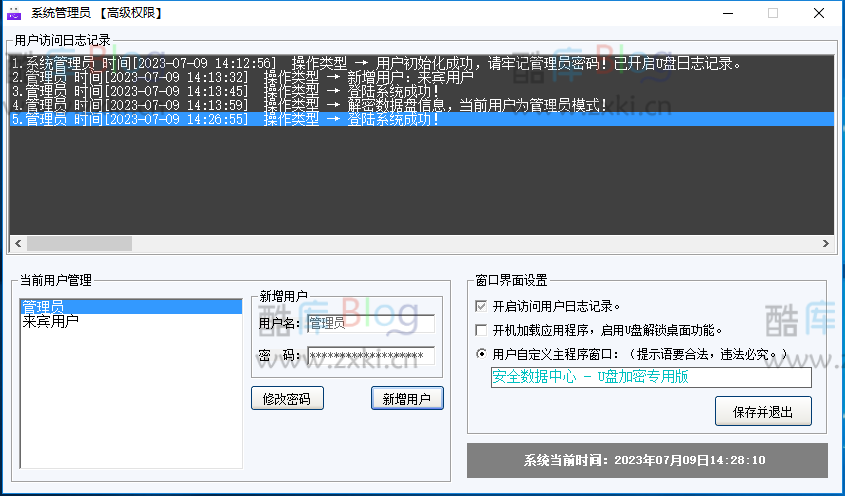Screen dimensions: 845x496
Task: Click the 用户名 input field
Action: point(371,323)
